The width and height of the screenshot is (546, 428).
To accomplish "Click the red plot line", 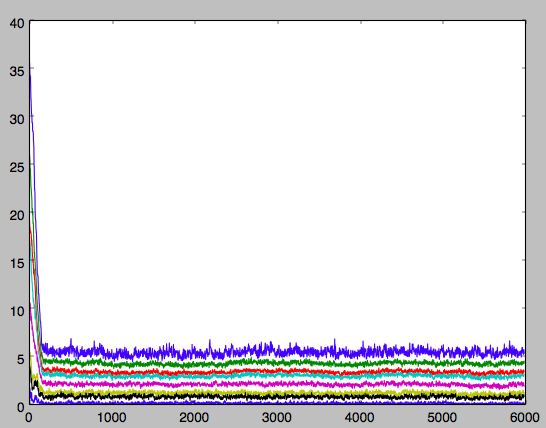I will [x=279, y=372].
